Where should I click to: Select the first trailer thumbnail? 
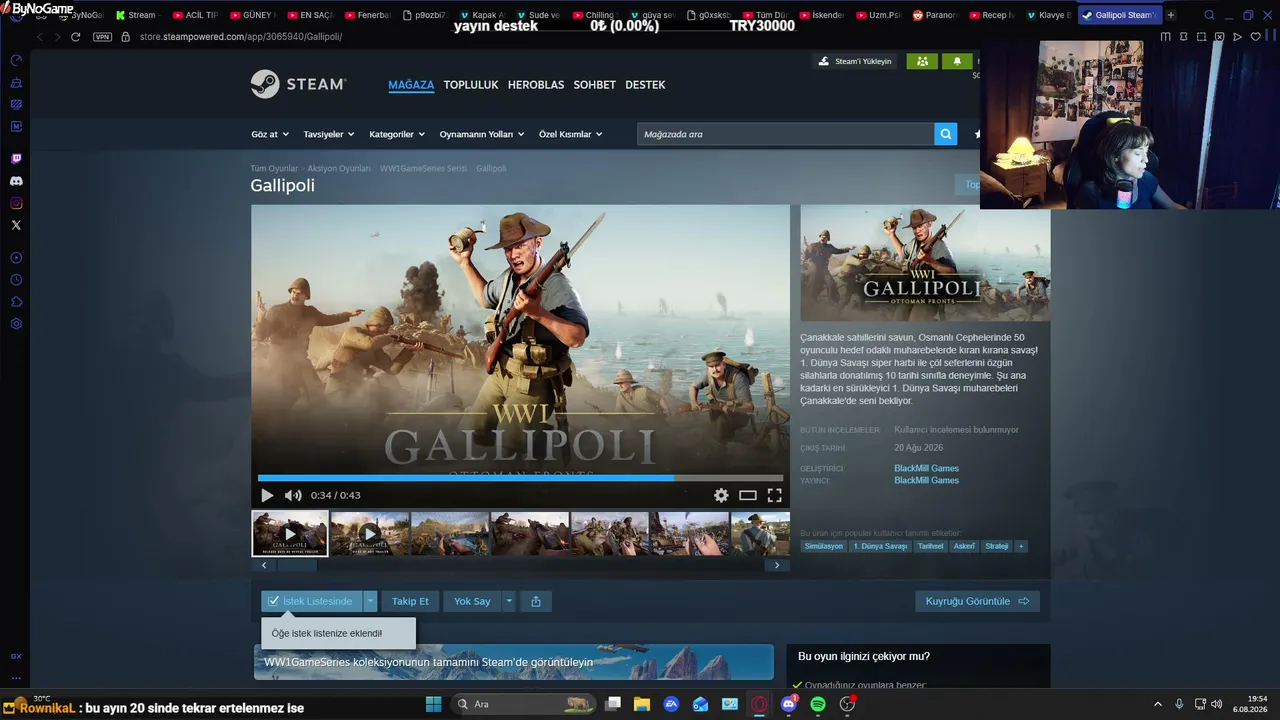tap(290, 533)
